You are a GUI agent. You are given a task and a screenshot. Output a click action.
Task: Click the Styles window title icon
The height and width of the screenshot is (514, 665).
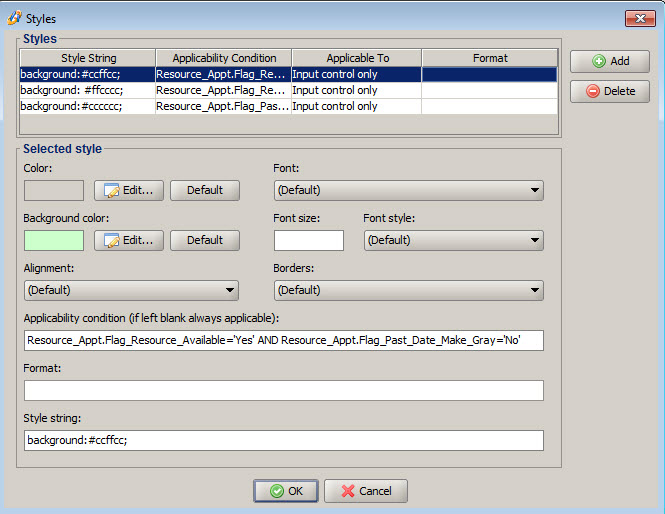(14, 18)
